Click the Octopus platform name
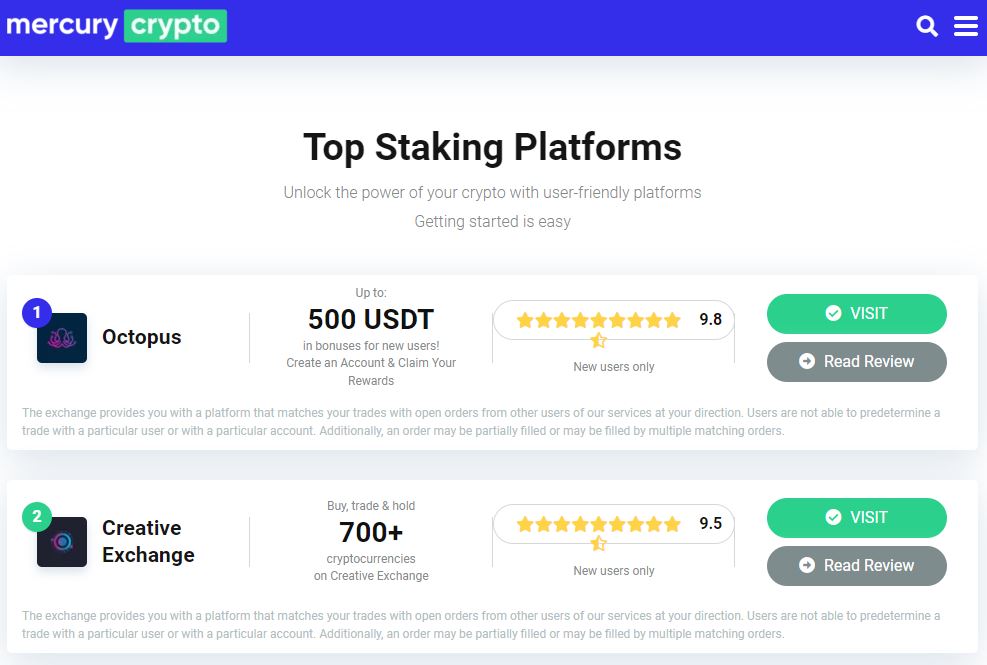The image size is (987, 665). (142, 337)
